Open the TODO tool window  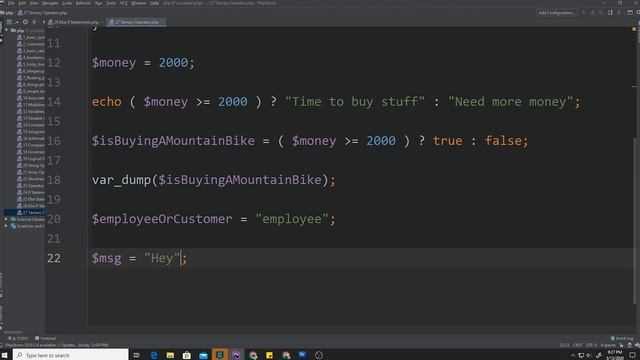point(18,338)
